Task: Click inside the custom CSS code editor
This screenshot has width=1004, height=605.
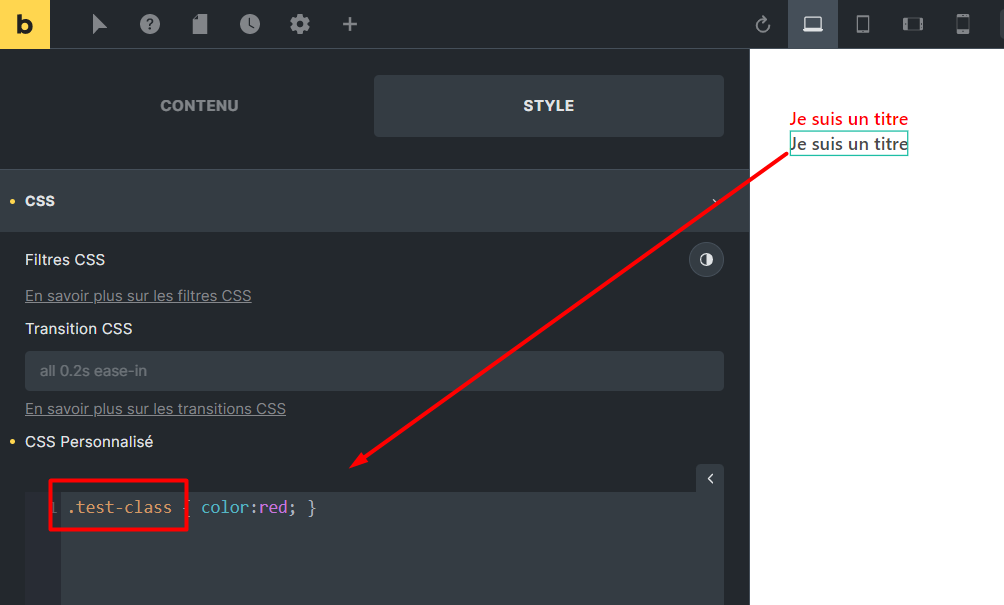Action: [x=392, y=549]
